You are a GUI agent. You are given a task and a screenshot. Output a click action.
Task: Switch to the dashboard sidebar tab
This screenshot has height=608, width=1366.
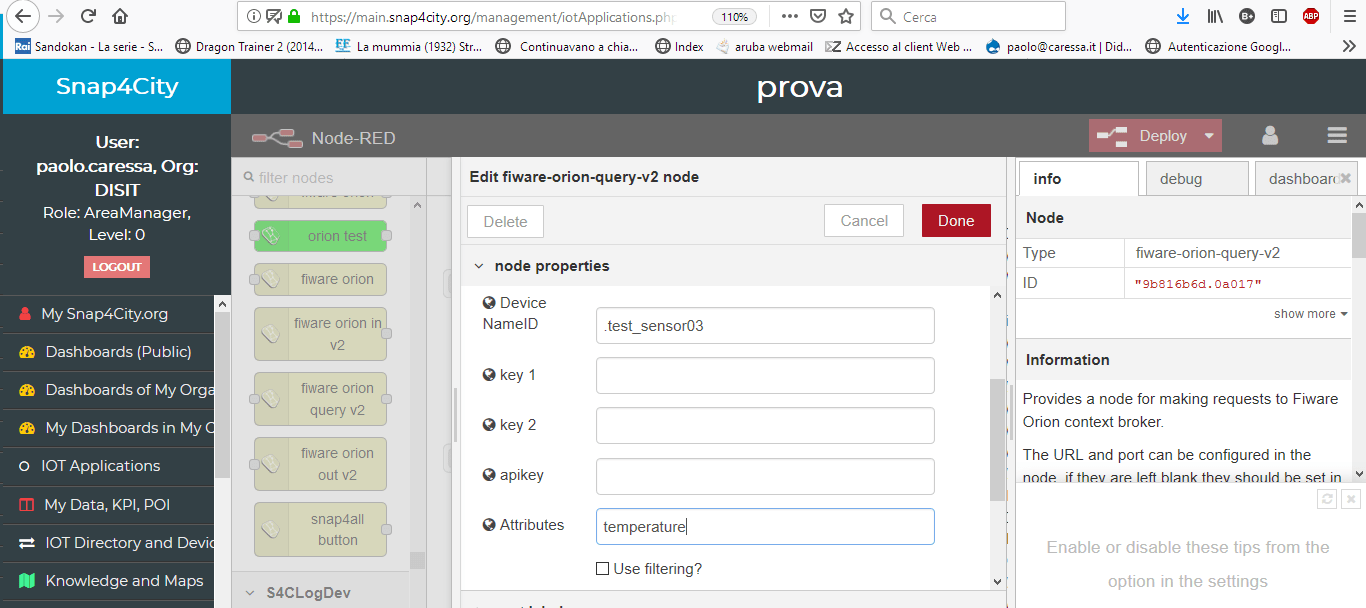coord(1300,178)
